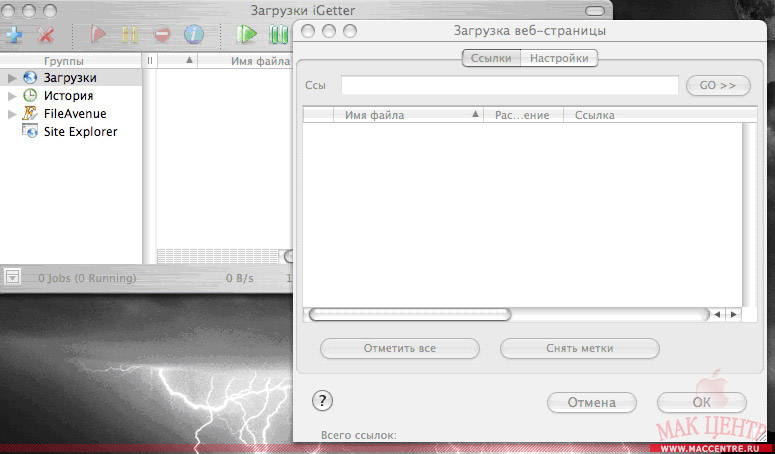Click the OK button in dialog
Screen dimensions: 775x454
pos(701,403)
